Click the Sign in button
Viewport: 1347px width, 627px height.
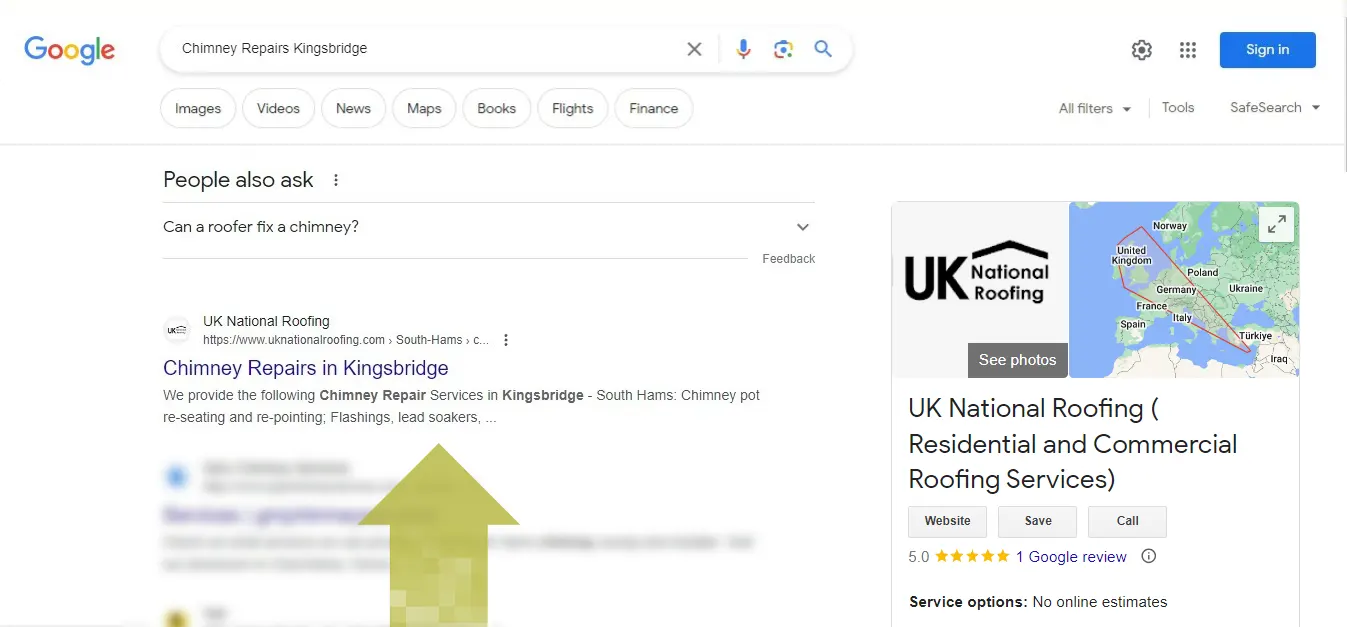[1267, 50]
